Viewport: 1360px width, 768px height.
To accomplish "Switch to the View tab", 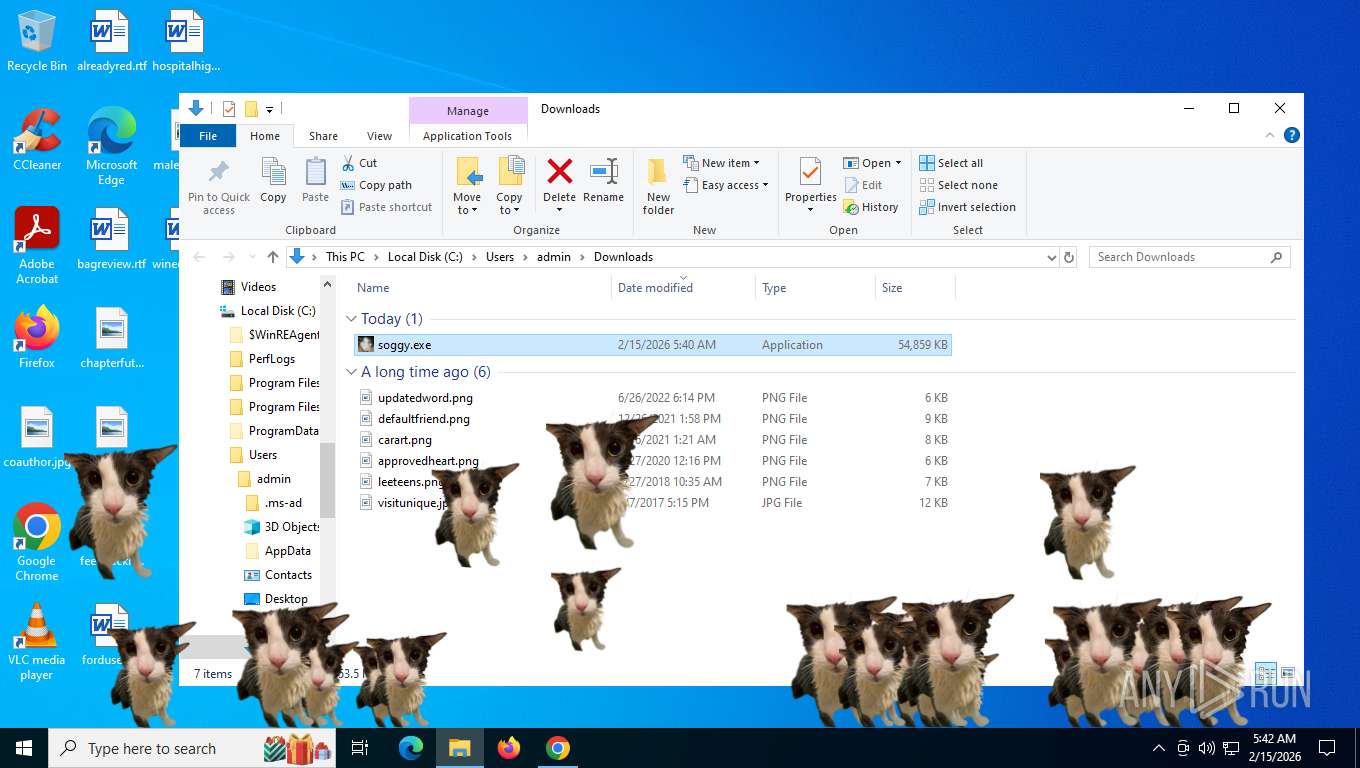I will 379,136.
